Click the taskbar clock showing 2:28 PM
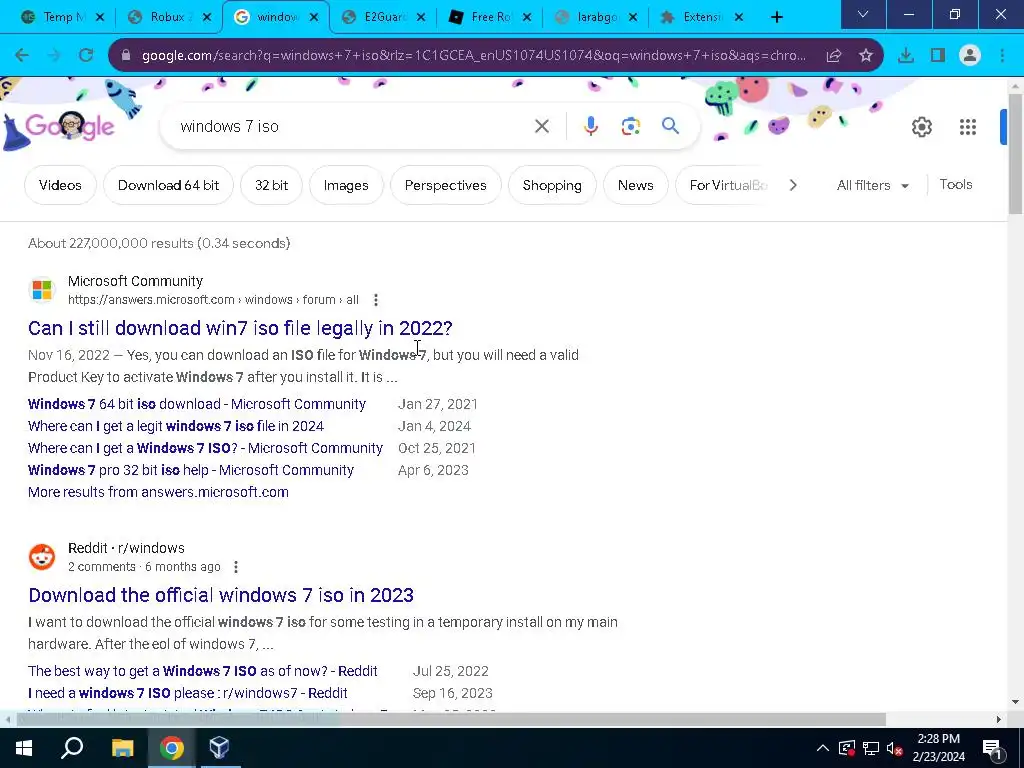Image resolution: width=1024 pixels, height=768 pixels. click(x=938, y=748)
